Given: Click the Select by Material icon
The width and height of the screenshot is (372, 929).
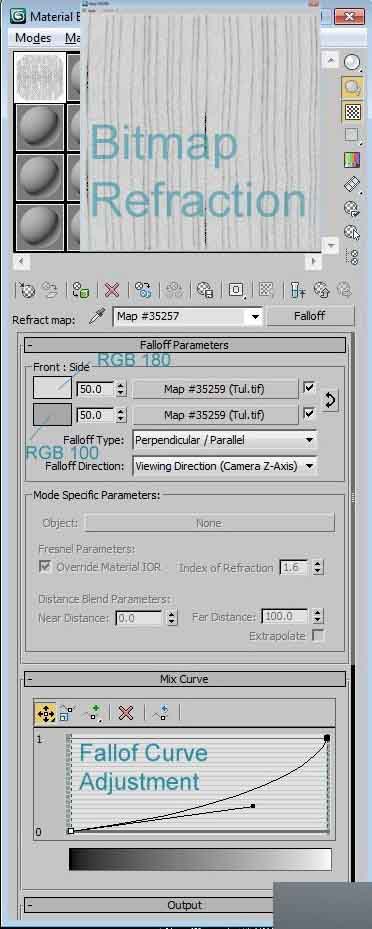Looking at the screenshot, I should 352,232.
